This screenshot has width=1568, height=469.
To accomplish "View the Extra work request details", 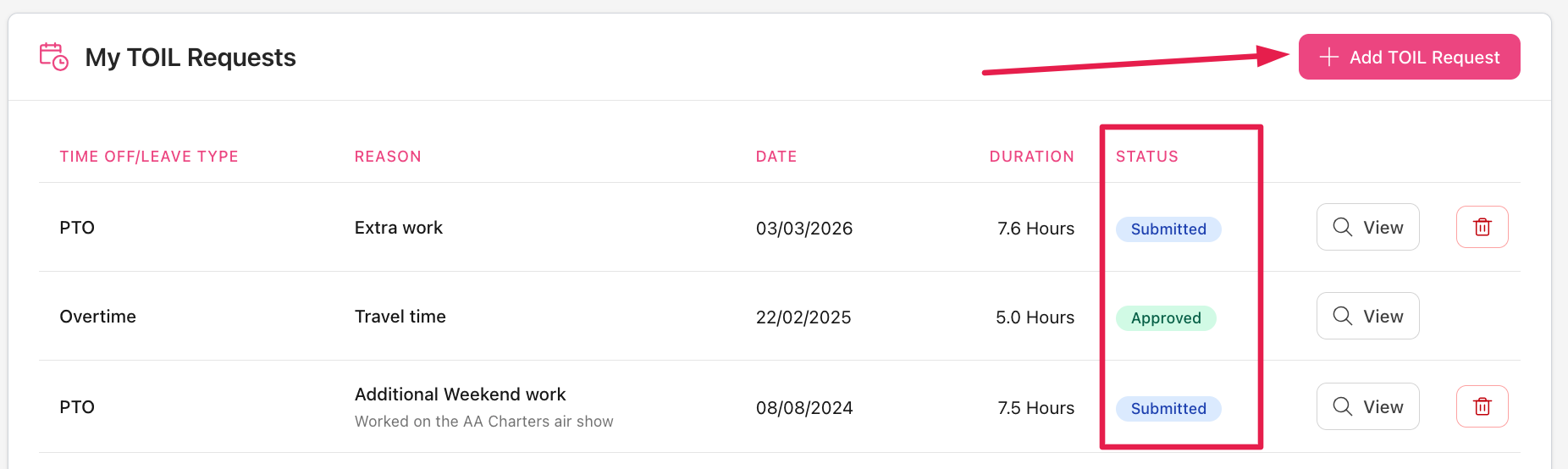I will point(1367,227).
